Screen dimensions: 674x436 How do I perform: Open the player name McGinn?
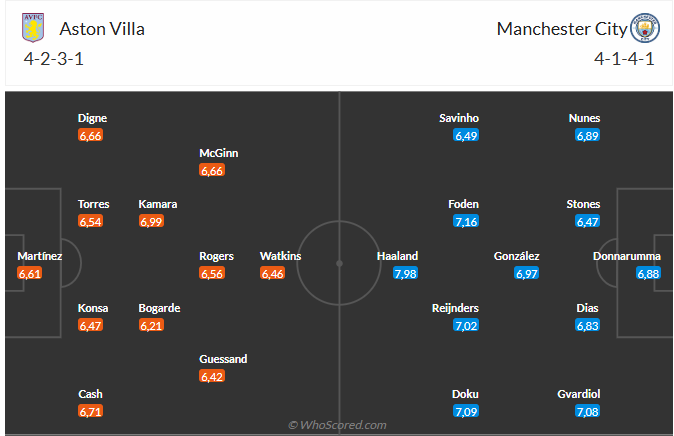(x=219, y=153)
